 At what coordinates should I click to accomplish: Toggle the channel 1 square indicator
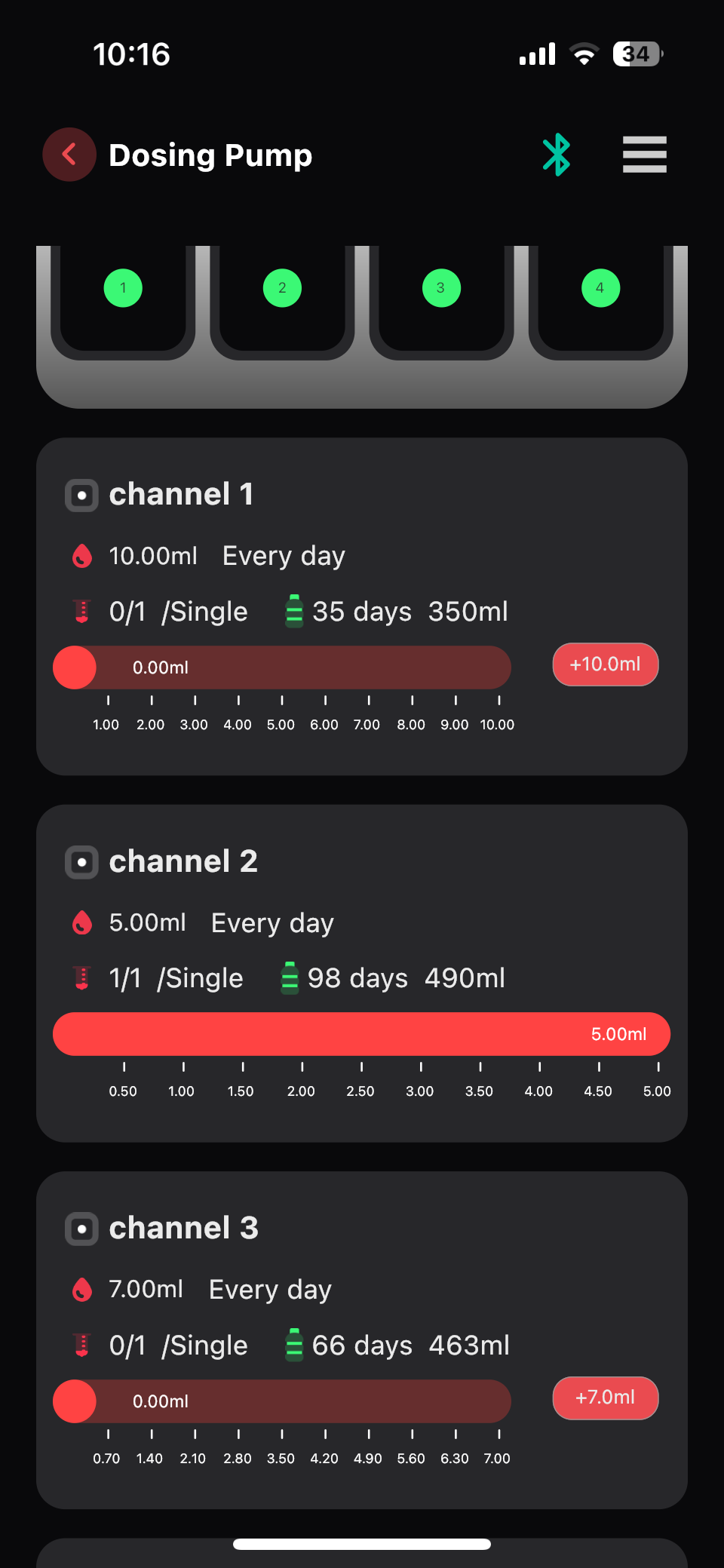coord(81,496)
